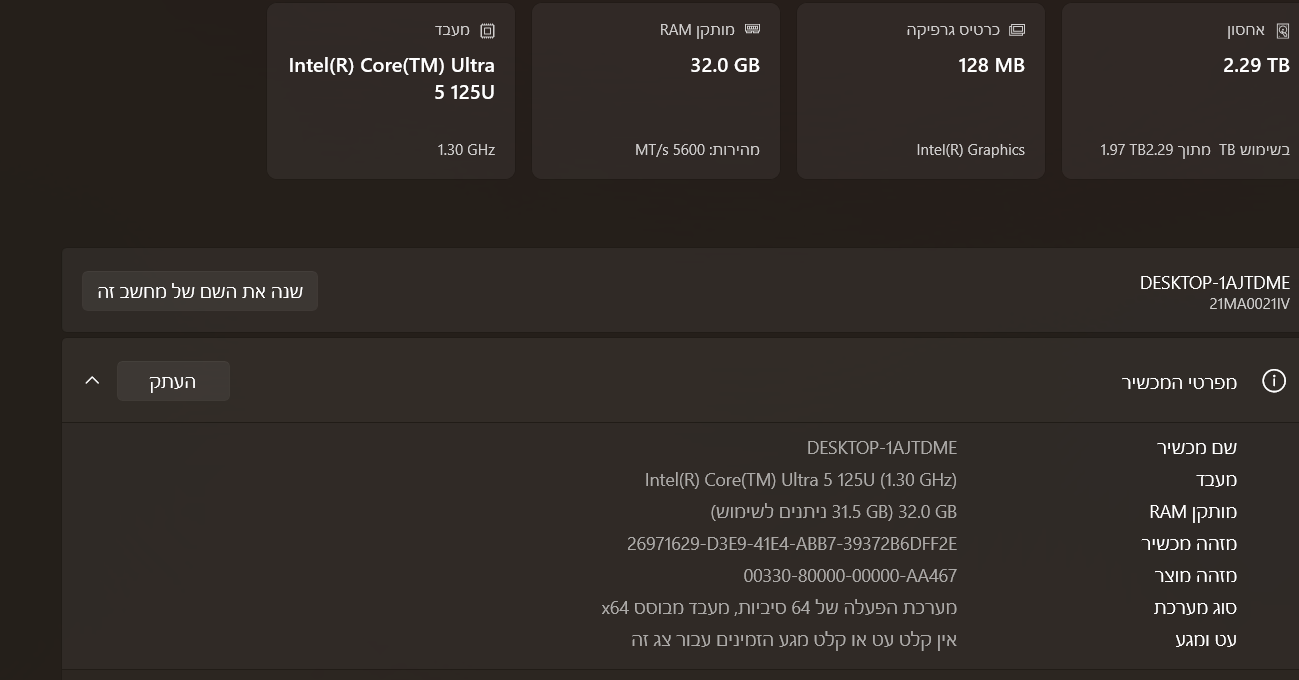Screen dimensions: 1299x680
Task: Open the 2.29 TB storage card
Action: point(1180,91)
